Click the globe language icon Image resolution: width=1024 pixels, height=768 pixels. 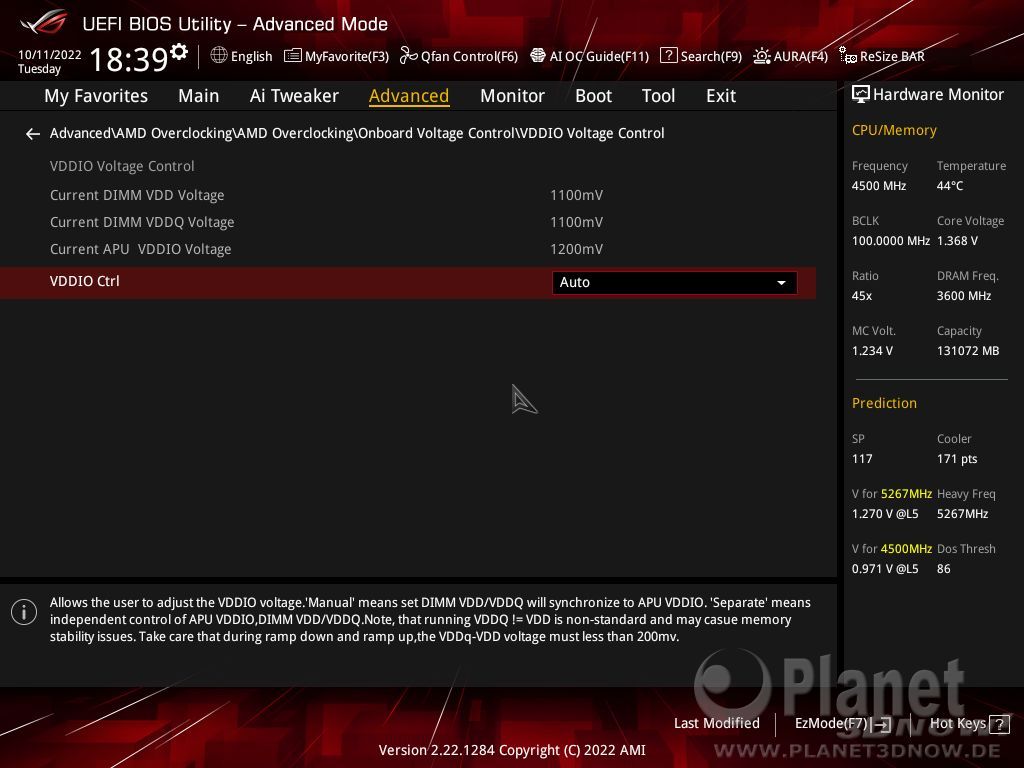(219, 56)
